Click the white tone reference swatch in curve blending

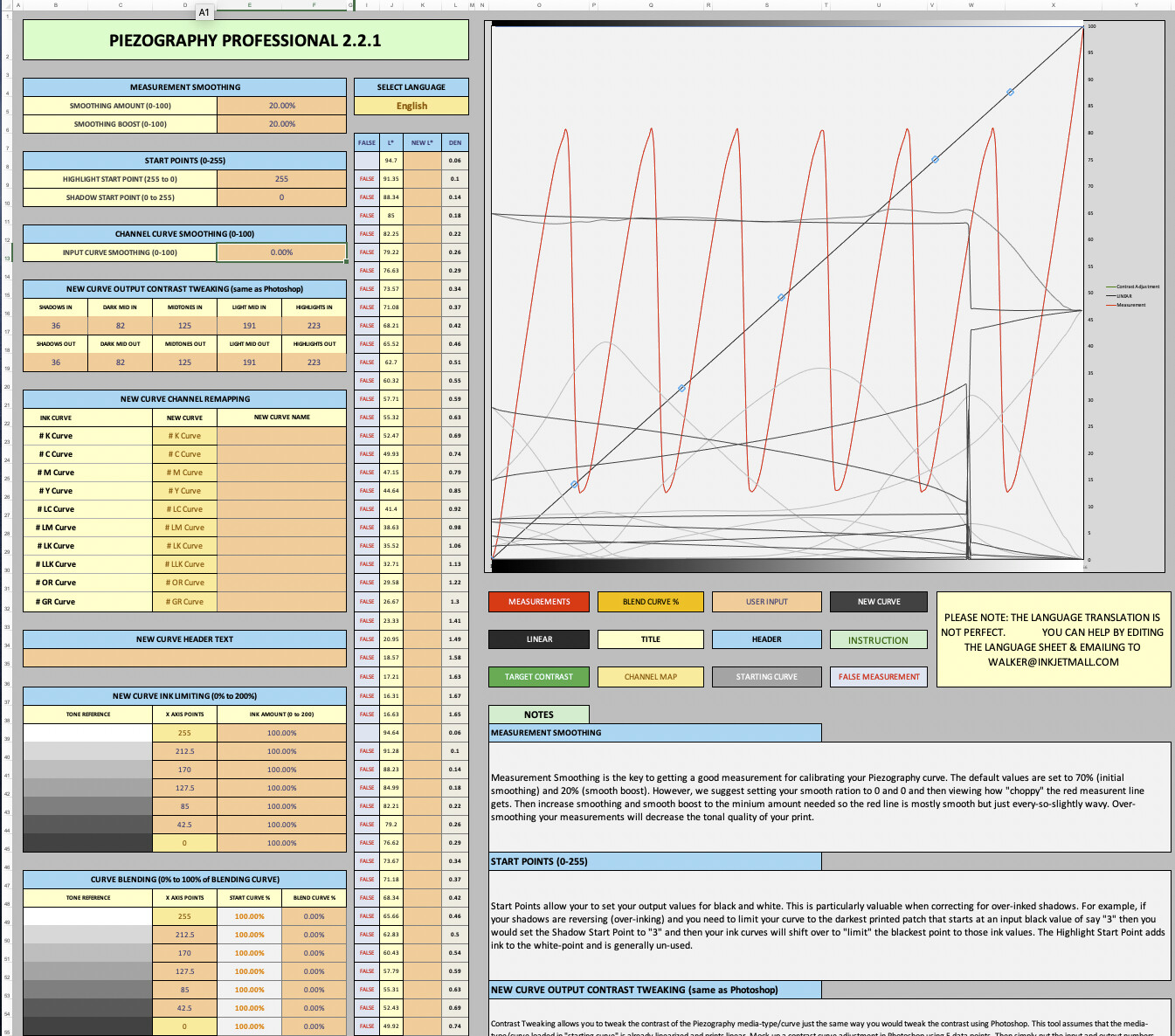coord(87,916)
